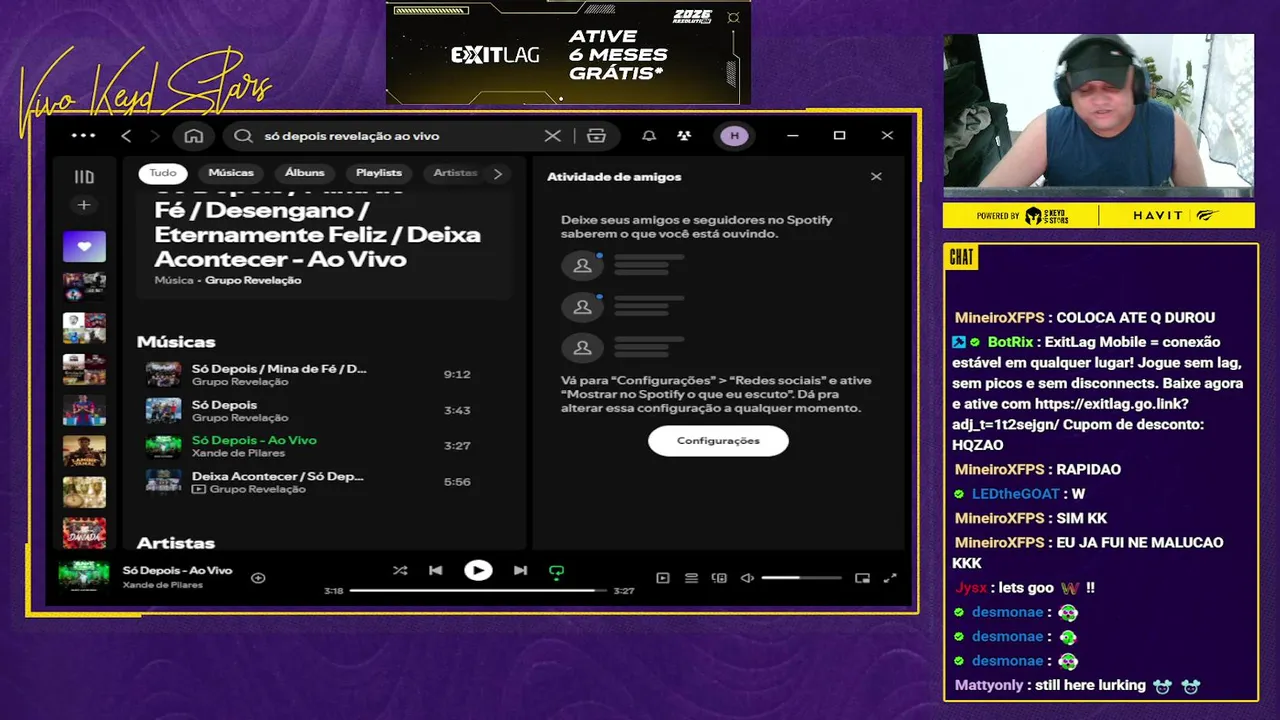Viewport: 1280px width, 720px height.
Task: Open the notifications bell
Action: (649, 136)
